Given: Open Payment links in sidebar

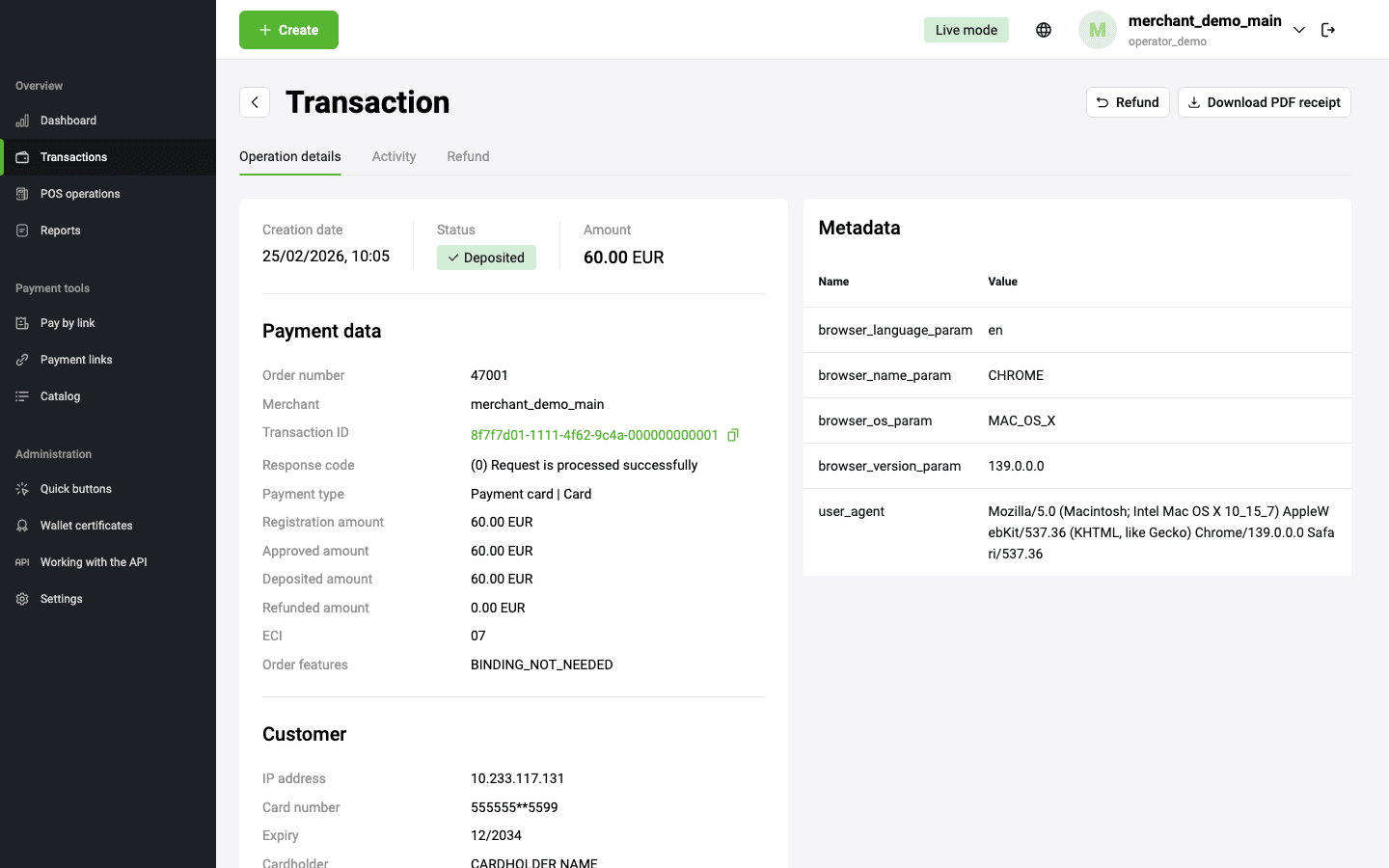Looking at the screenshot, I should (x=76, y=360).
